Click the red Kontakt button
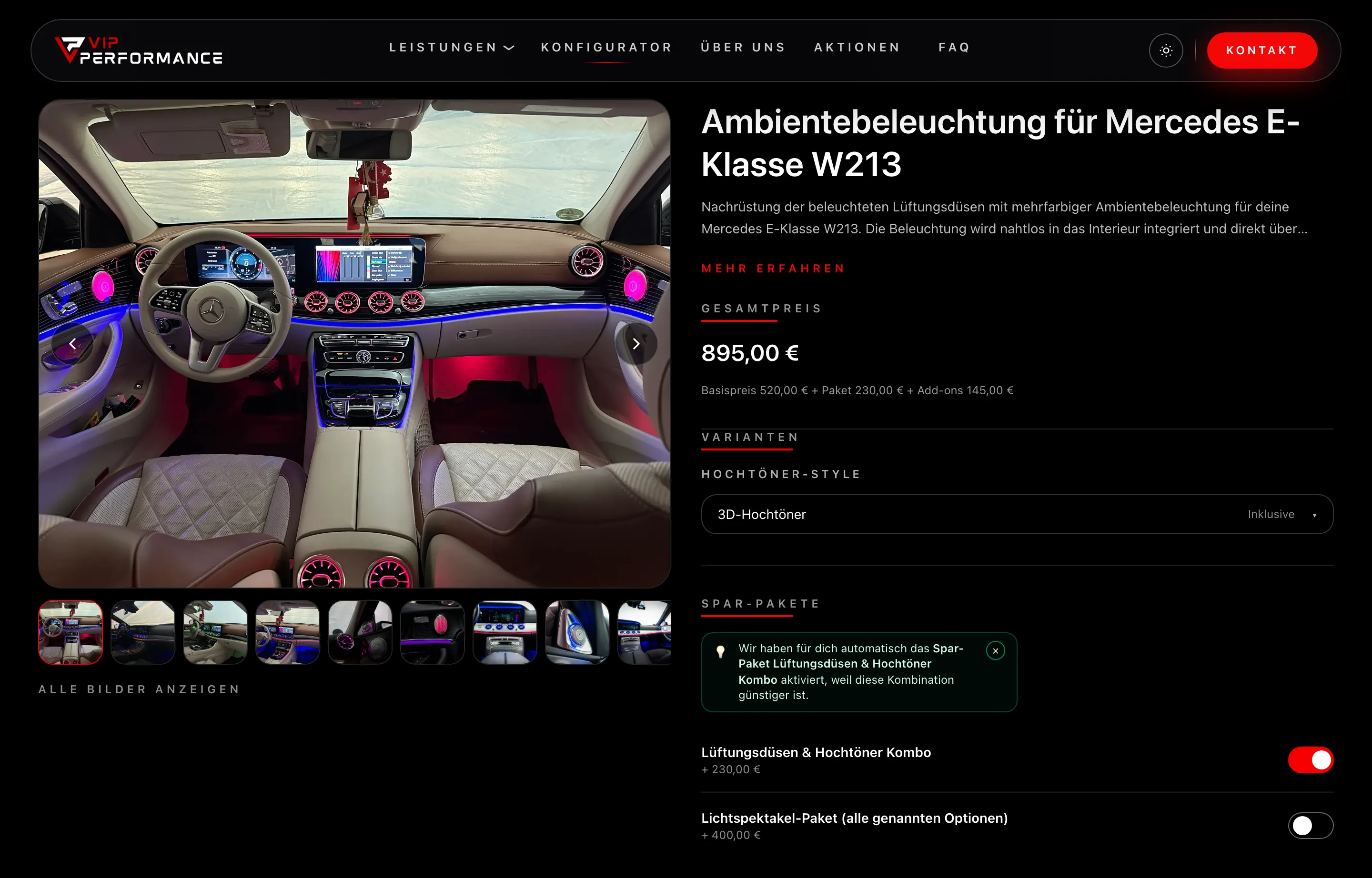Image resolution: width=1372 pixels, height=878 pixels. pyautogui.click(x=1261, y=50)
